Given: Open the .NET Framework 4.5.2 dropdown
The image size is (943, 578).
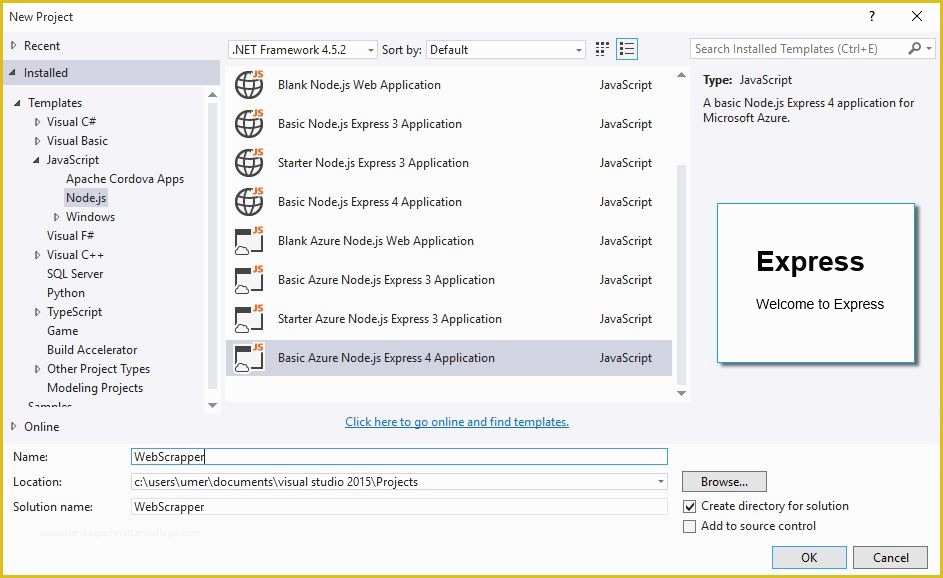Looking at the screenshot, I should [303, 49].
